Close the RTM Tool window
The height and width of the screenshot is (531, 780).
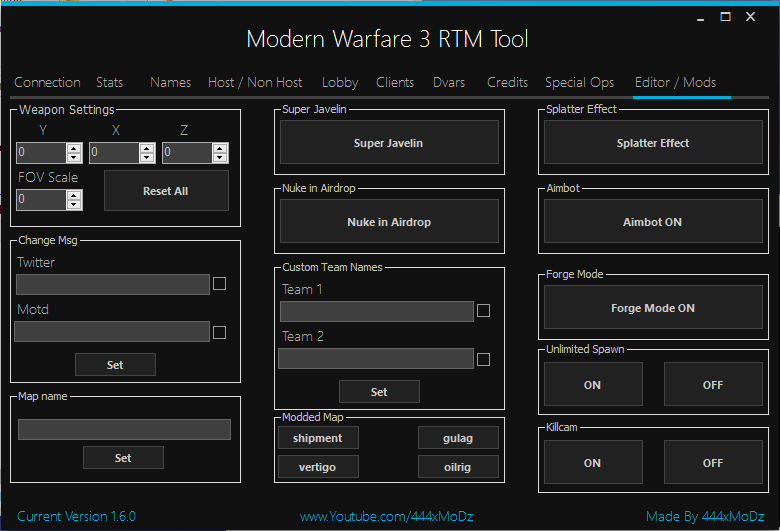[x=751, y=17]
